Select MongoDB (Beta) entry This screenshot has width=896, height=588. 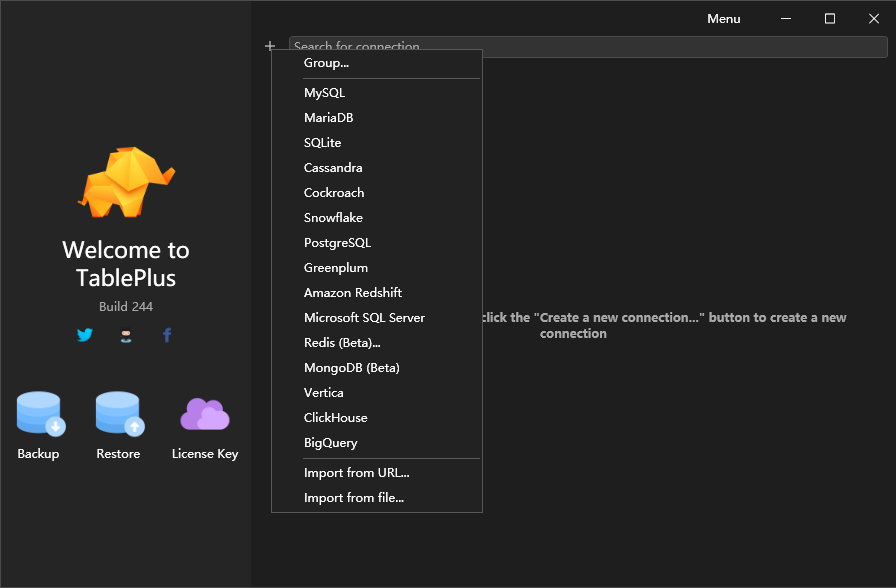[377, 368]
